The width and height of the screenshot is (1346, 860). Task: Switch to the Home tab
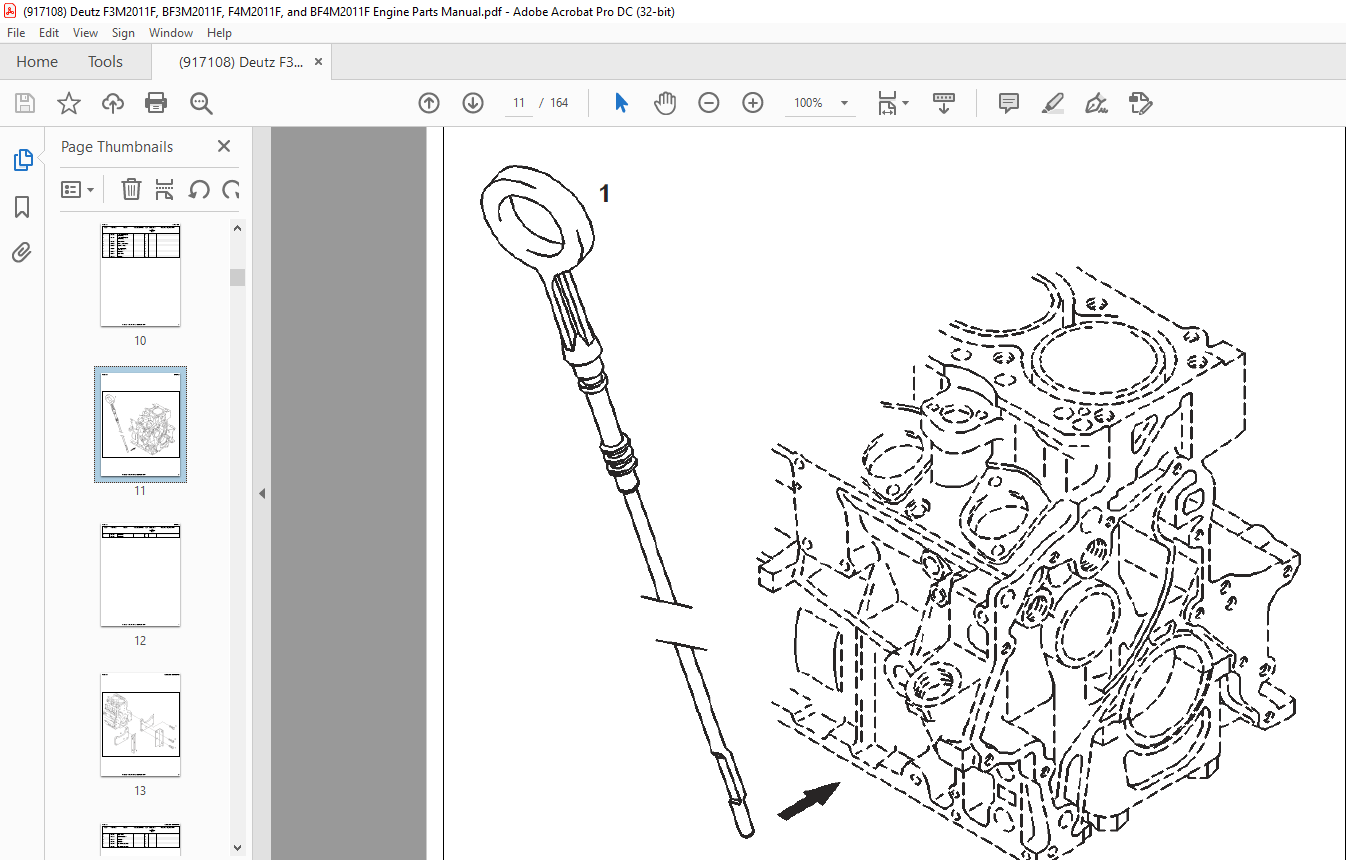point(37,62)
